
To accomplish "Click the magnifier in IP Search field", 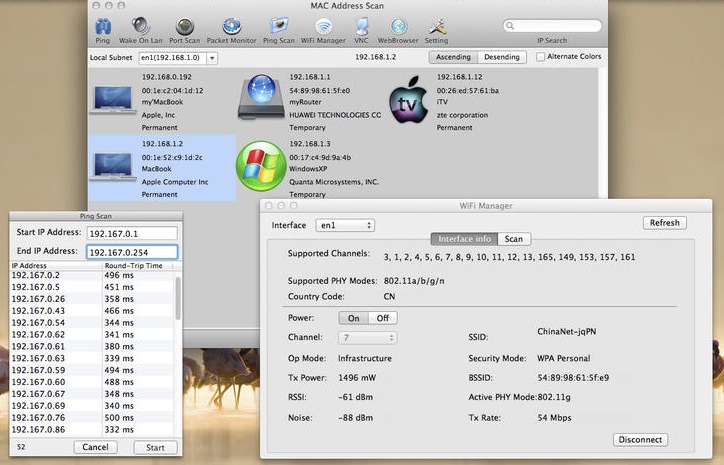I will tap(510, 25).
